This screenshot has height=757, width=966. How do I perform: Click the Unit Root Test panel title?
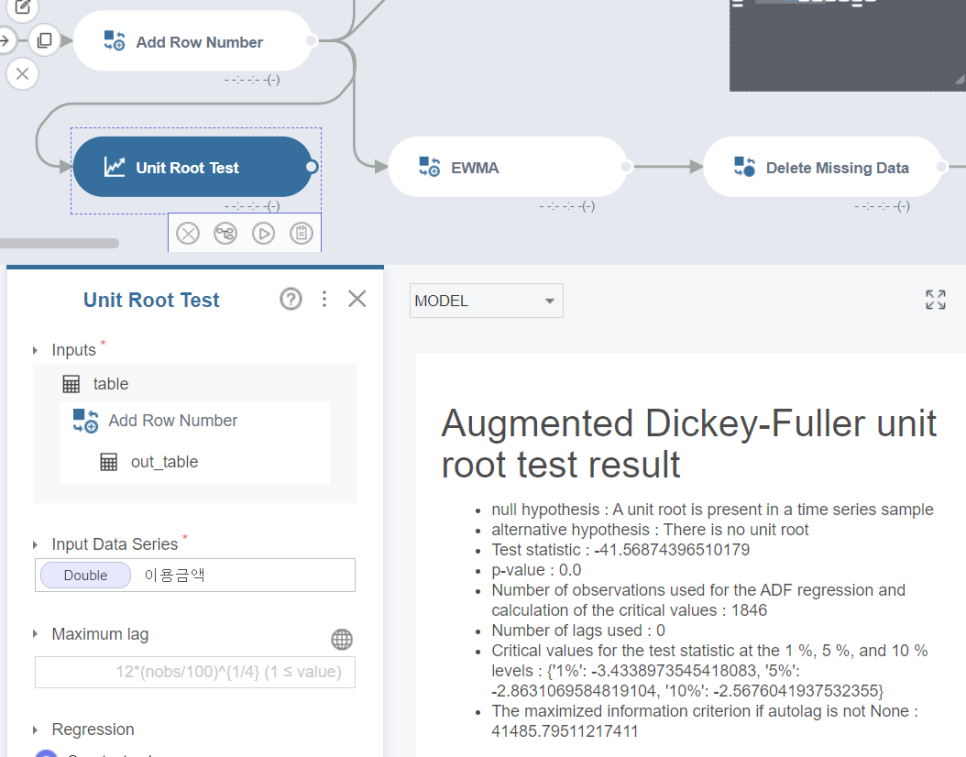point(151,300)
